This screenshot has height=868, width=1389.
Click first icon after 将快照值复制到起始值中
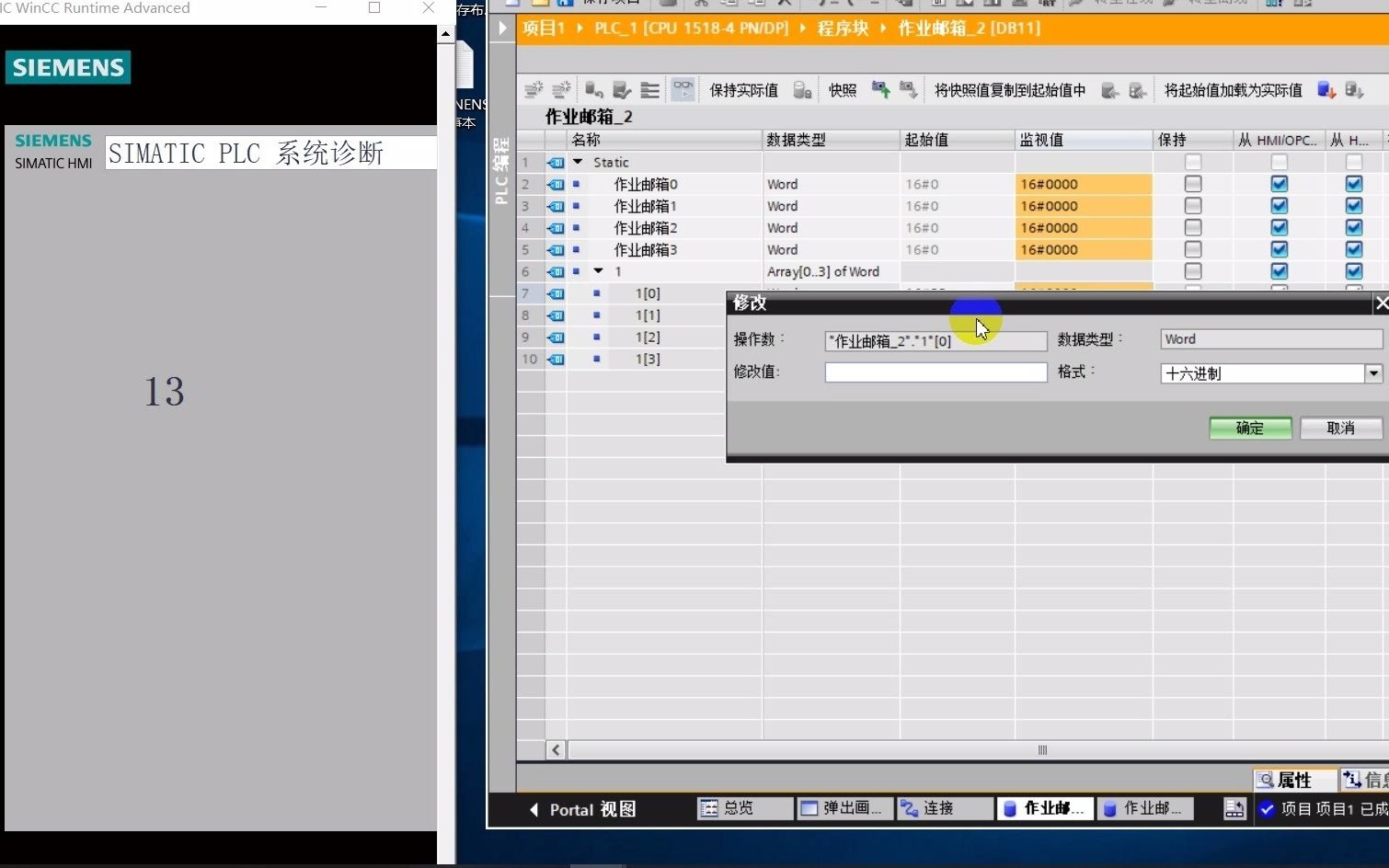pyautogui.click(x=1110, y=89)
